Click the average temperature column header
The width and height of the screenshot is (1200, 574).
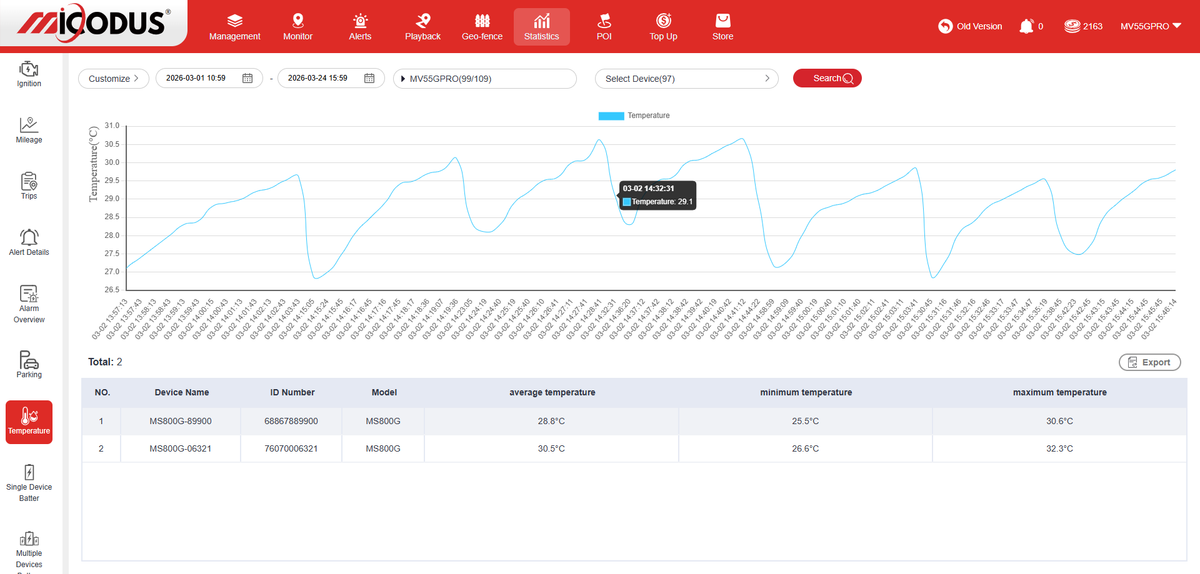point(551,392)
